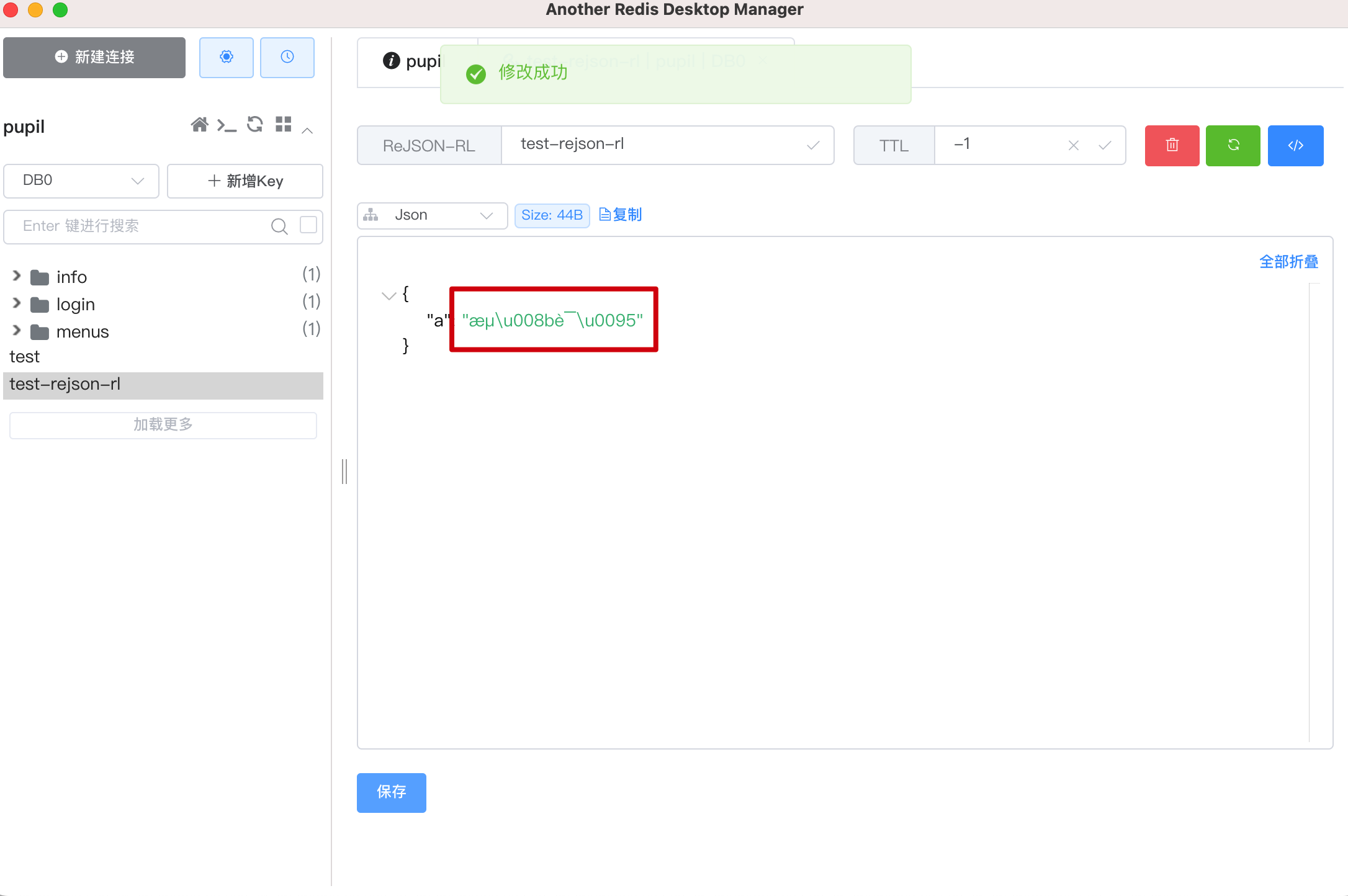Toggle the exact match search checkbox
This screenshot has height=896, width=1348.
(308, 225)
